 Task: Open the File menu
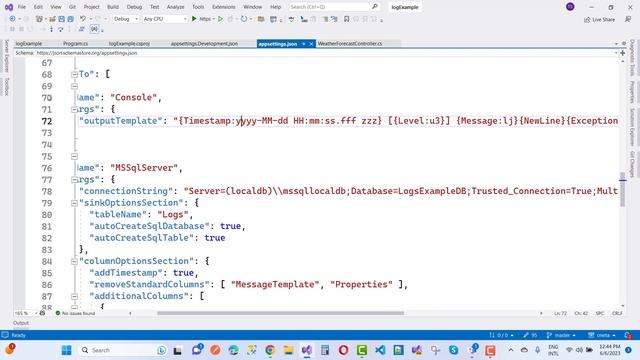[x=22, y=7]
